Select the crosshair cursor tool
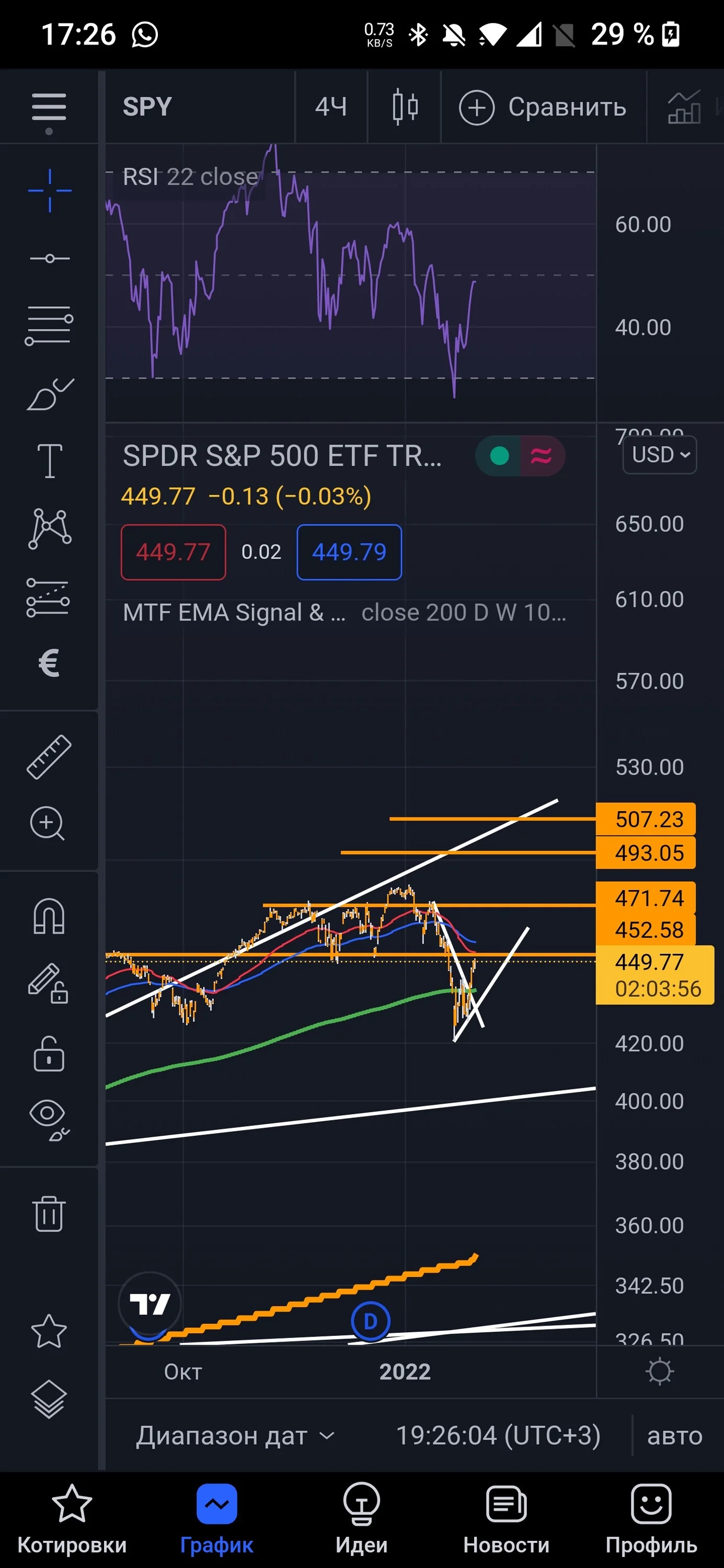The image size is (724, 1568). tap(49, 191)
